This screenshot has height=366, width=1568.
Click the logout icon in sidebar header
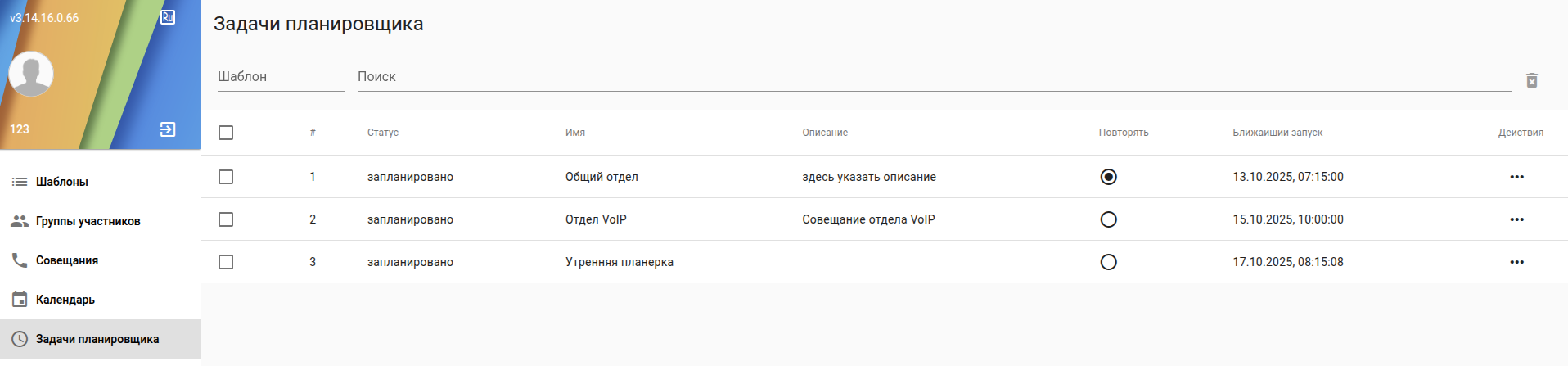(168, 129)
